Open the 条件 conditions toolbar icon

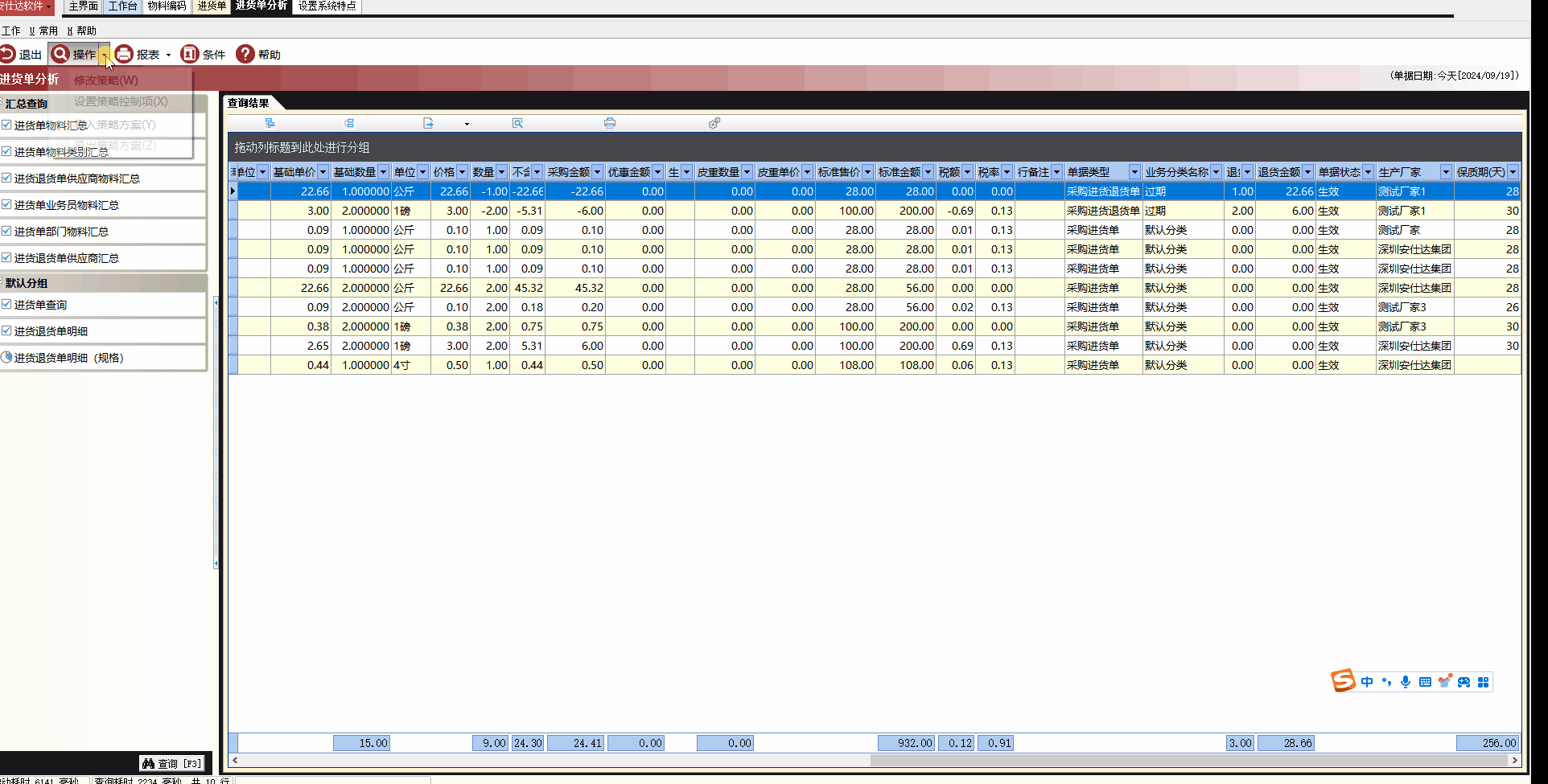190,54
